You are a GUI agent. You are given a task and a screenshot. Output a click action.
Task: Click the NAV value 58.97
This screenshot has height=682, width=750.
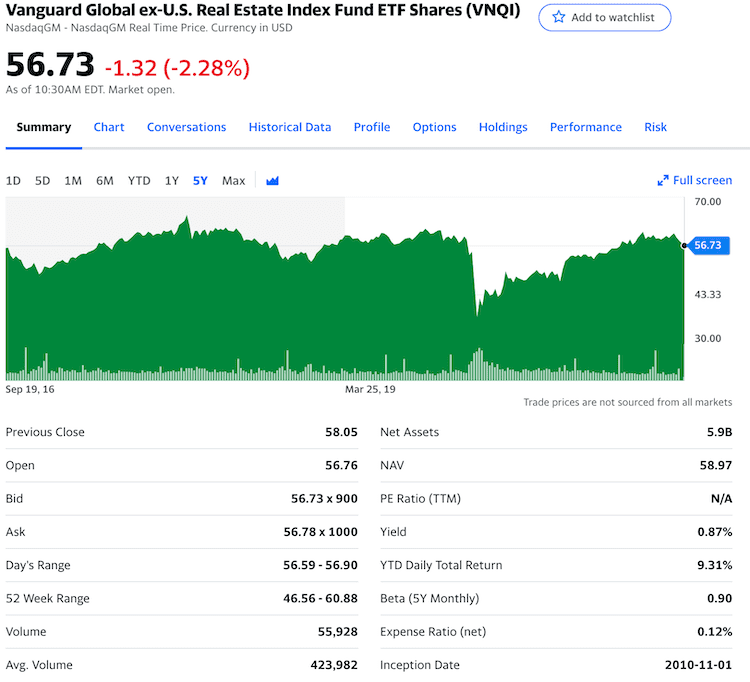[716, 465]
